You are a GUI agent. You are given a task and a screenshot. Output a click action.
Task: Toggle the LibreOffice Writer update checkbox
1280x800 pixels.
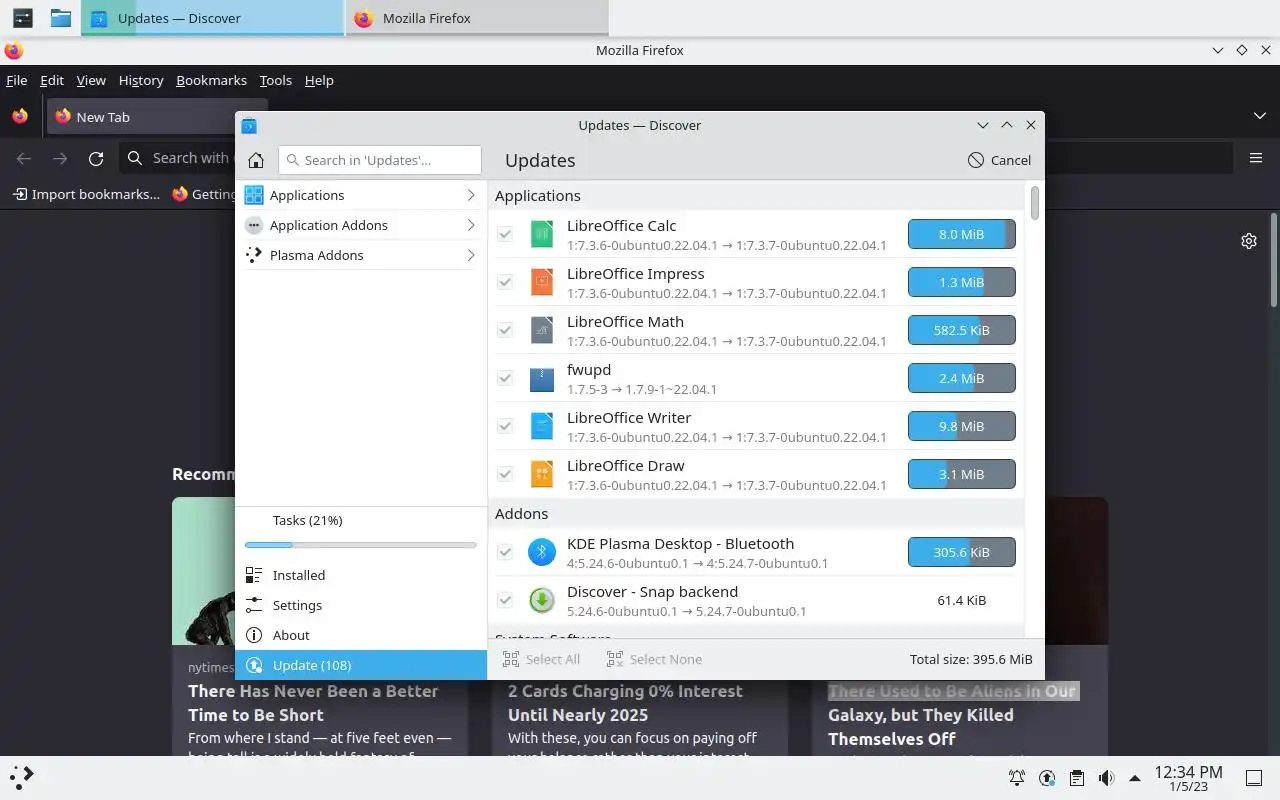(x=505, y=426)
